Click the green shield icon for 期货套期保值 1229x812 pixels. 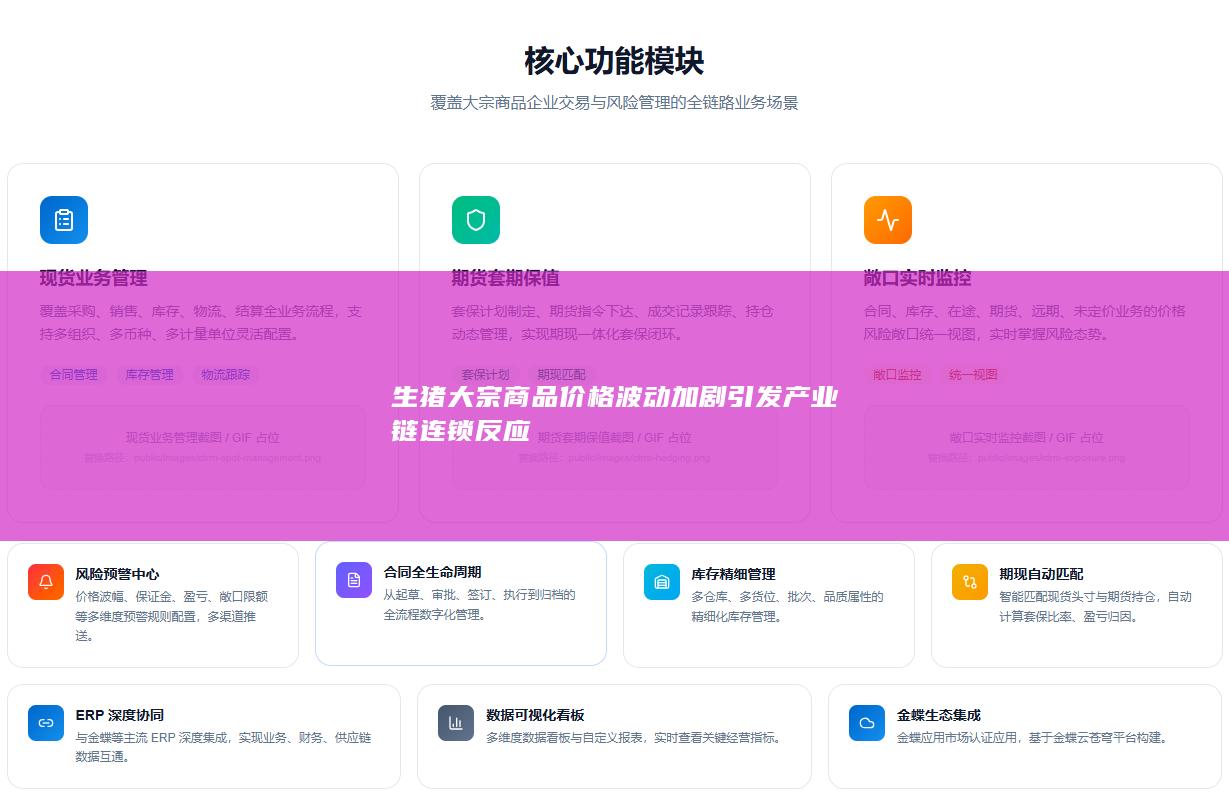(476, 220)
